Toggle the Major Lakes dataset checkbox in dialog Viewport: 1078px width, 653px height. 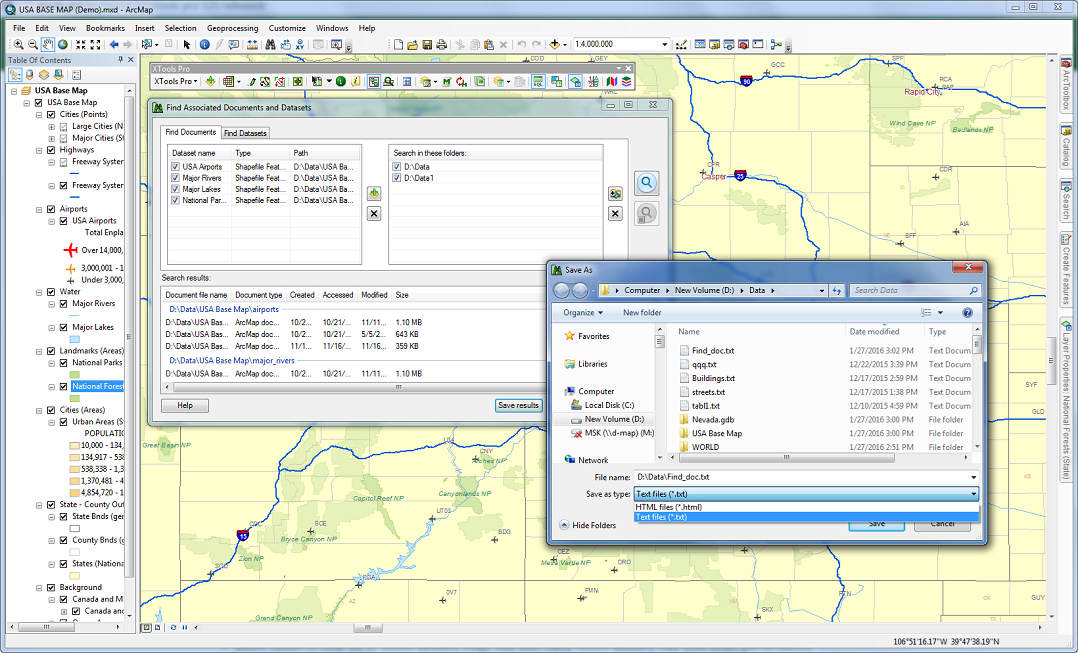click(x=175, y=189)
